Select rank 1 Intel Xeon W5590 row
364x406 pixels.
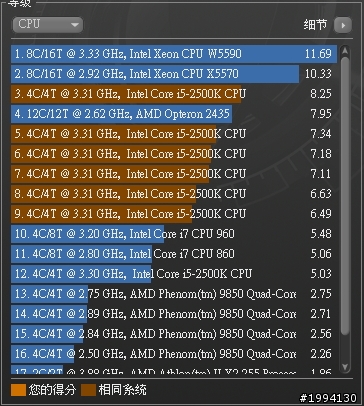174,54
